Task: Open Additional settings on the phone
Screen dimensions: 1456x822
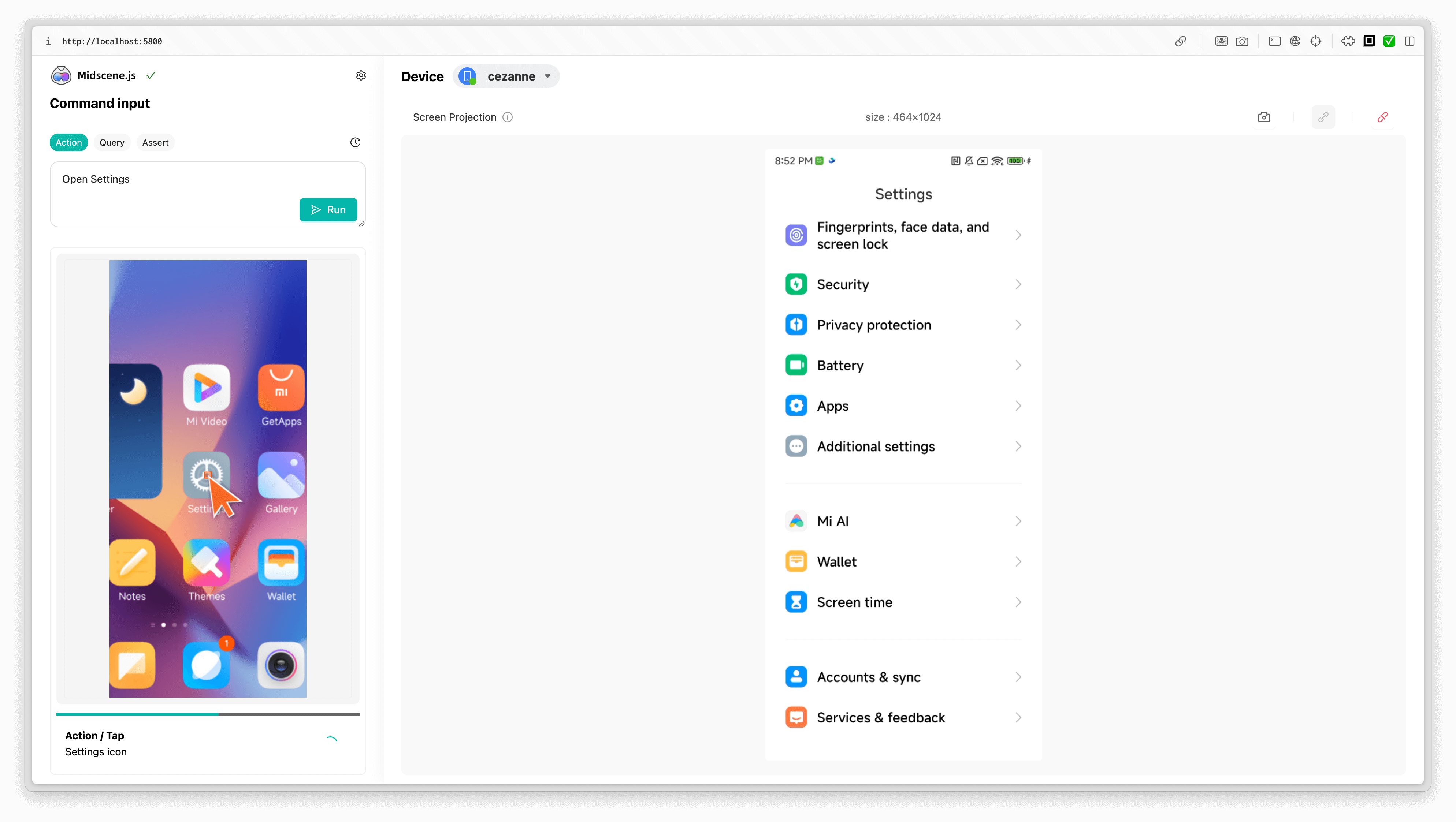Action: point(876,446)
